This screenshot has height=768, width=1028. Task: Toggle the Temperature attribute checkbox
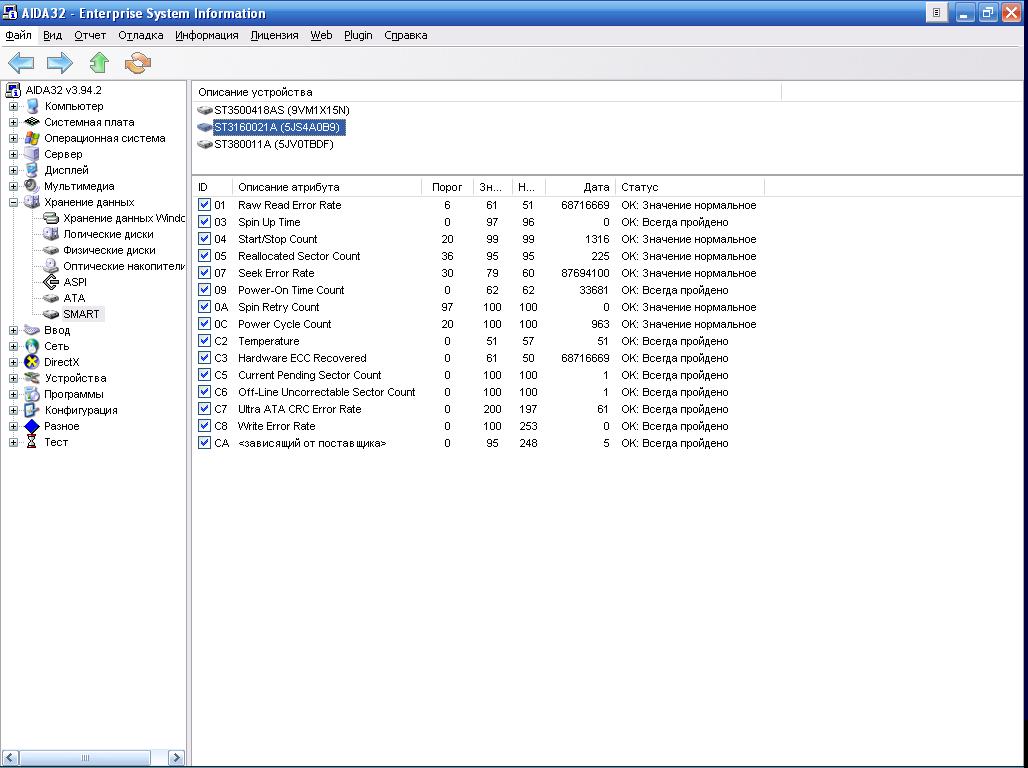tap(205, 341)
